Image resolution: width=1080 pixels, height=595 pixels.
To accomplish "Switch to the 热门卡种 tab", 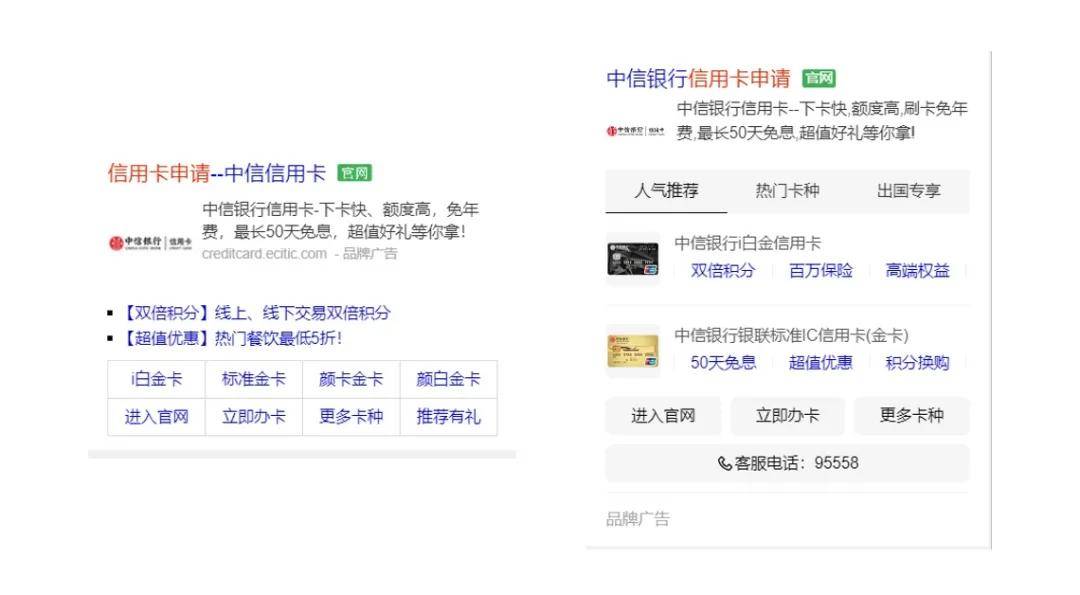I will [787, 191].
